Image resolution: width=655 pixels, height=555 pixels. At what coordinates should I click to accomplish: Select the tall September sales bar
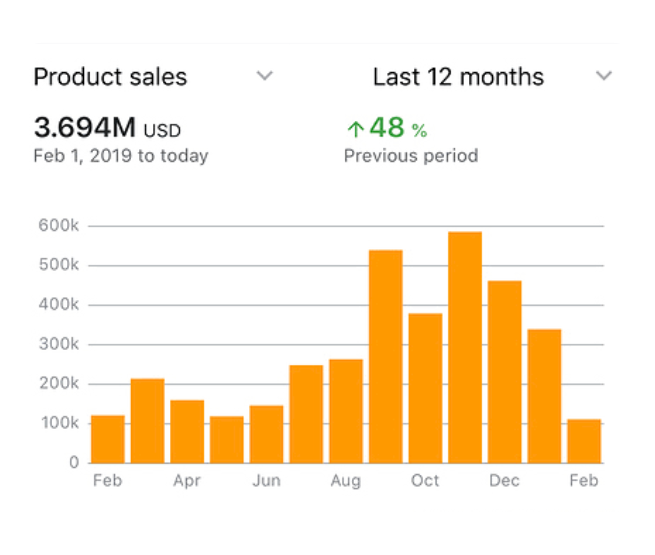[385, 356]
